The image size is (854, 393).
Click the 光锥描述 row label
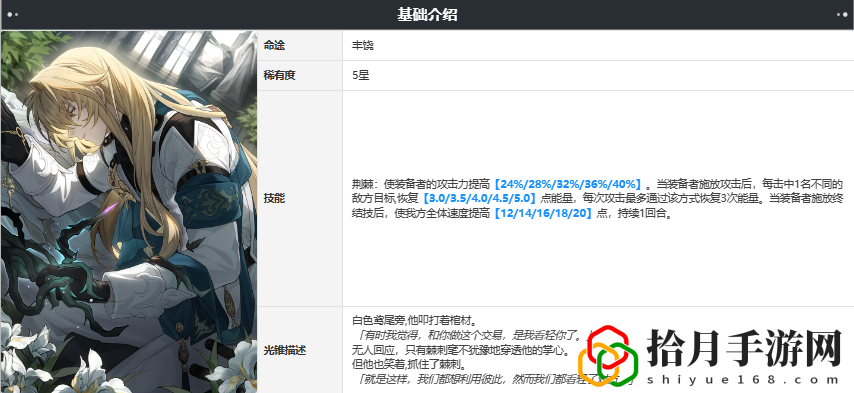(x=284, y=349)
